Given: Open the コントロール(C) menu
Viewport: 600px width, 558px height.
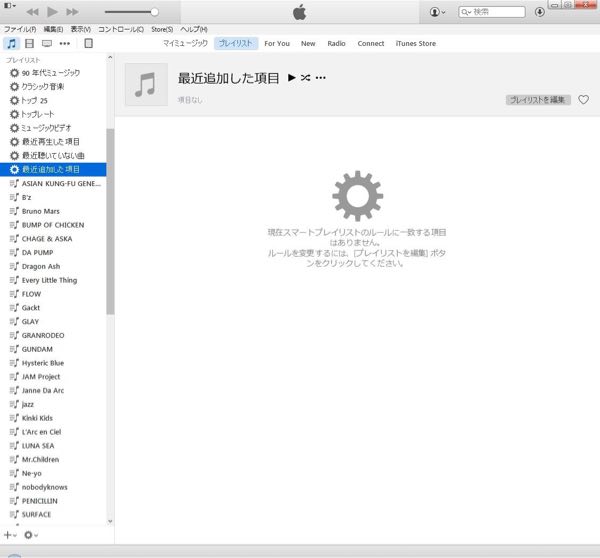Looking at the screenshot, I should point(121,29).
